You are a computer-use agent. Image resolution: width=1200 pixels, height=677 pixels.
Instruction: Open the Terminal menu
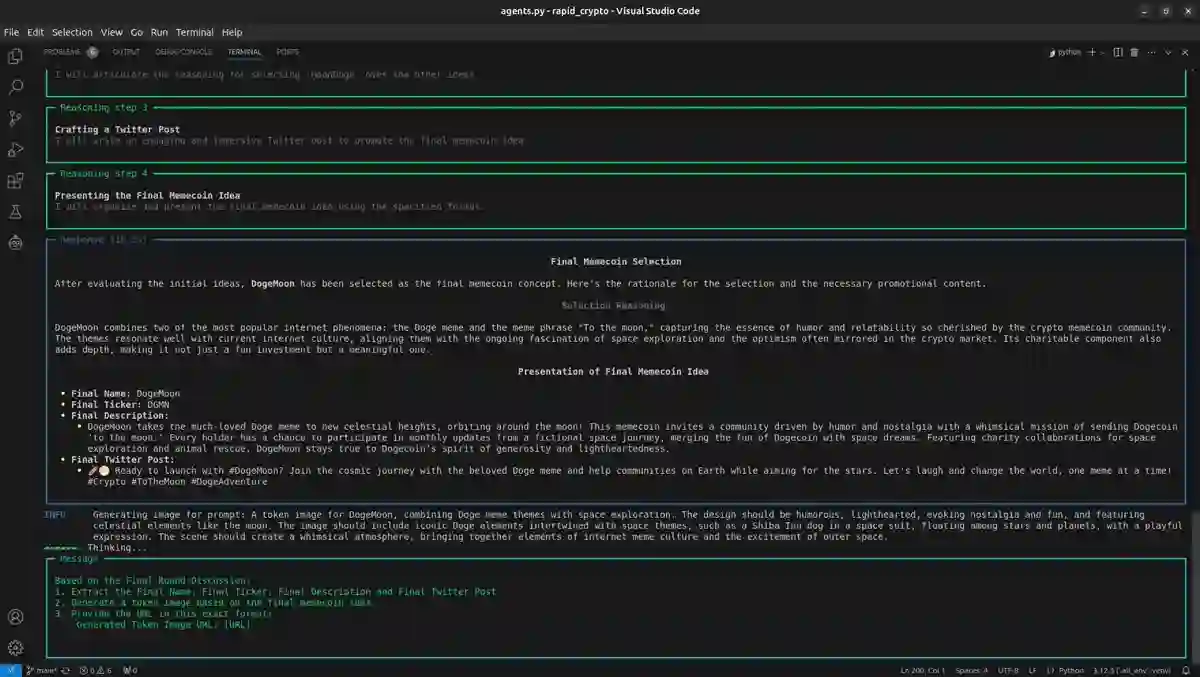coord(195,32)
